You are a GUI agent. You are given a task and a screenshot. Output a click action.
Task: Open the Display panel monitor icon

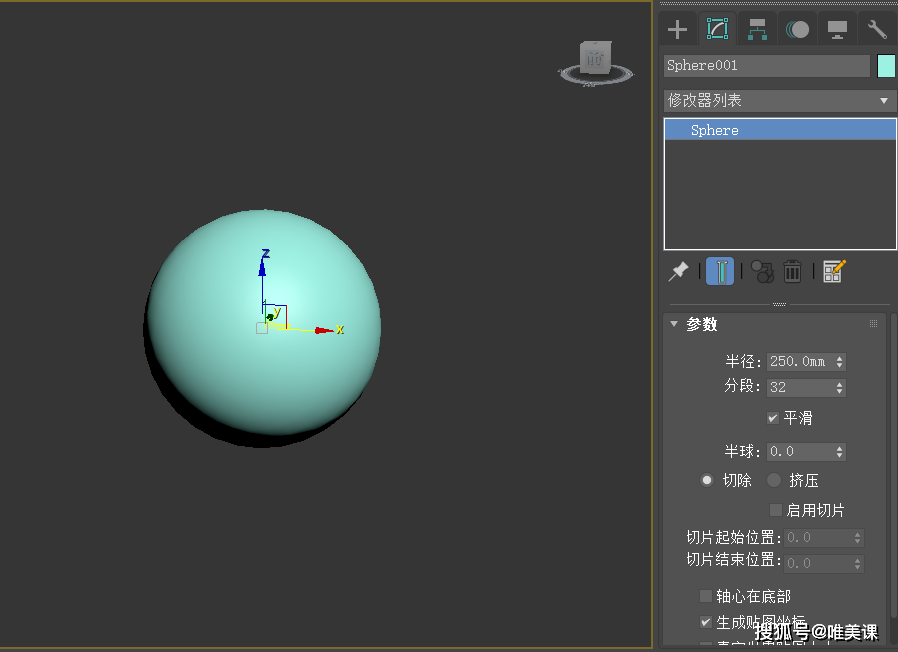[x=837, y=29]
